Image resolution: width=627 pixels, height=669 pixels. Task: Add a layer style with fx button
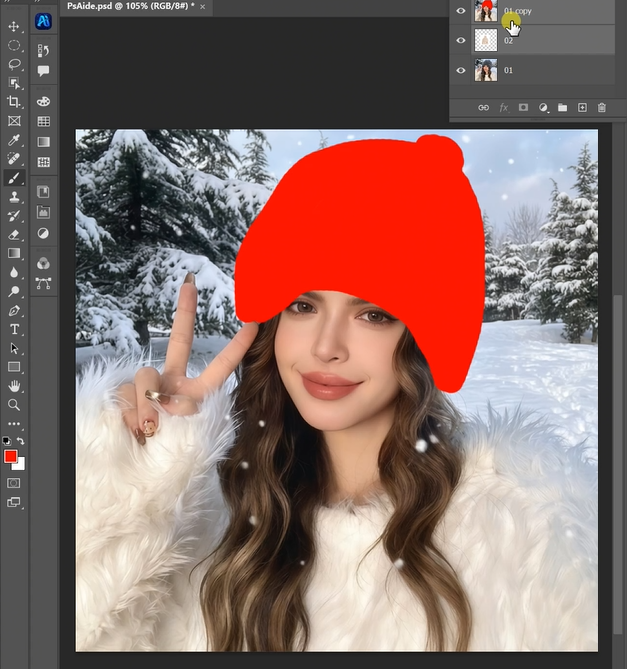point(503,108)
